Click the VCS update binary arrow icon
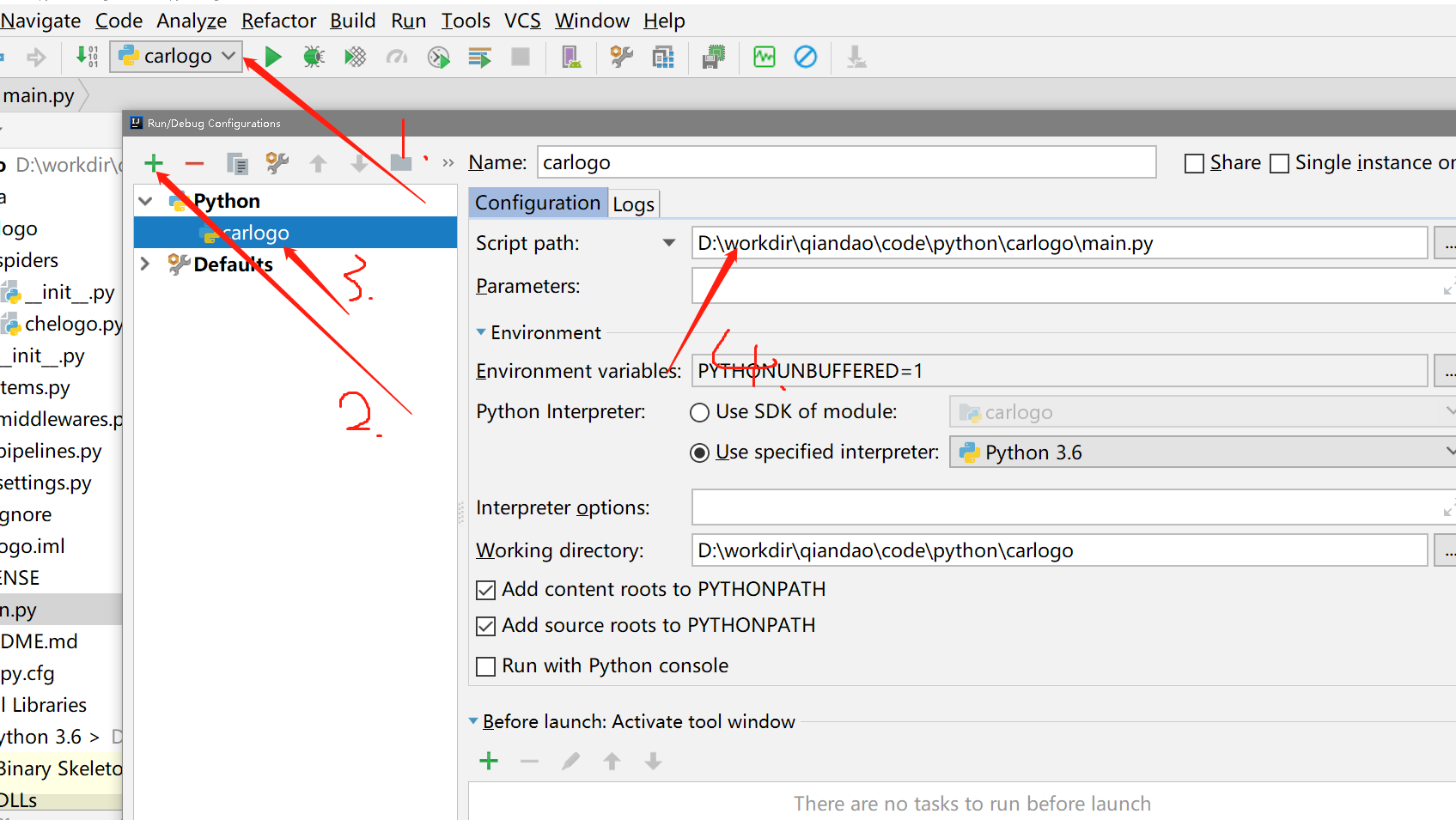Image resolution: width=1456 pixels, height=820 pixels. tap(87, 57)
